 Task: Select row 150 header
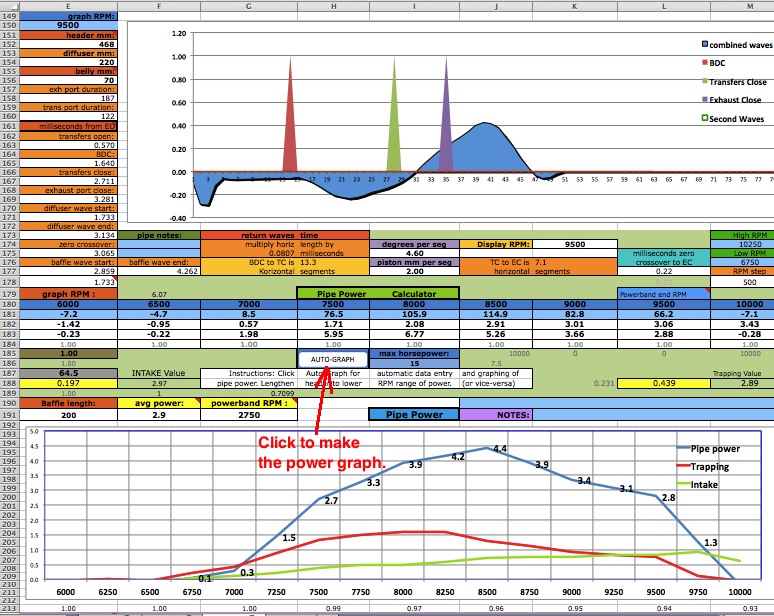[x=9, y=25]
